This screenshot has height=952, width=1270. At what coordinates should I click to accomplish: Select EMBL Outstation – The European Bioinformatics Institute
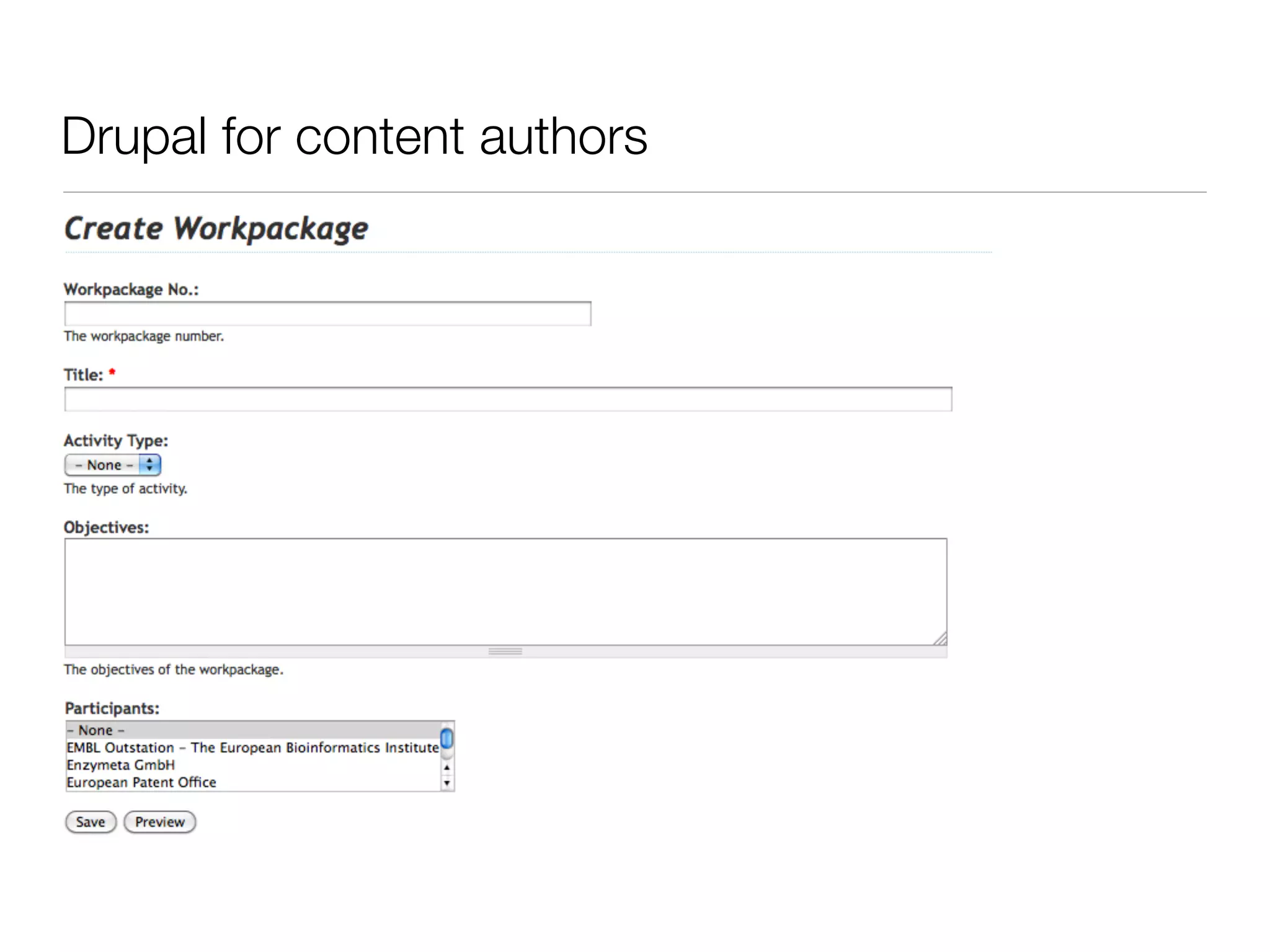point(253,747)
